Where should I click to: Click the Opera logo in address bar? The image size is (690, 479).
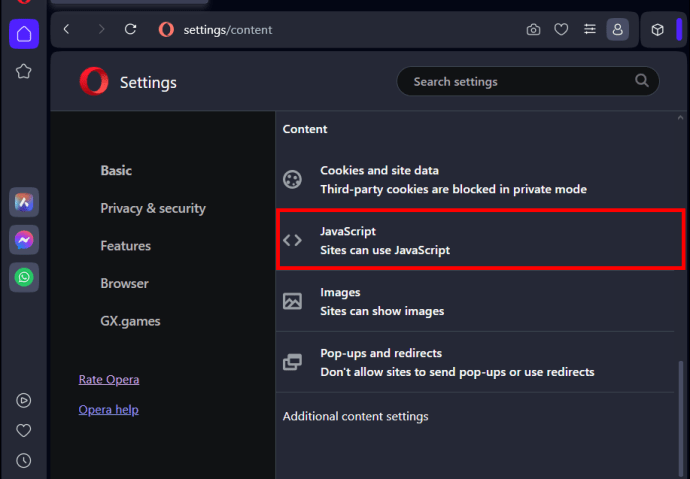pos(166,29)
